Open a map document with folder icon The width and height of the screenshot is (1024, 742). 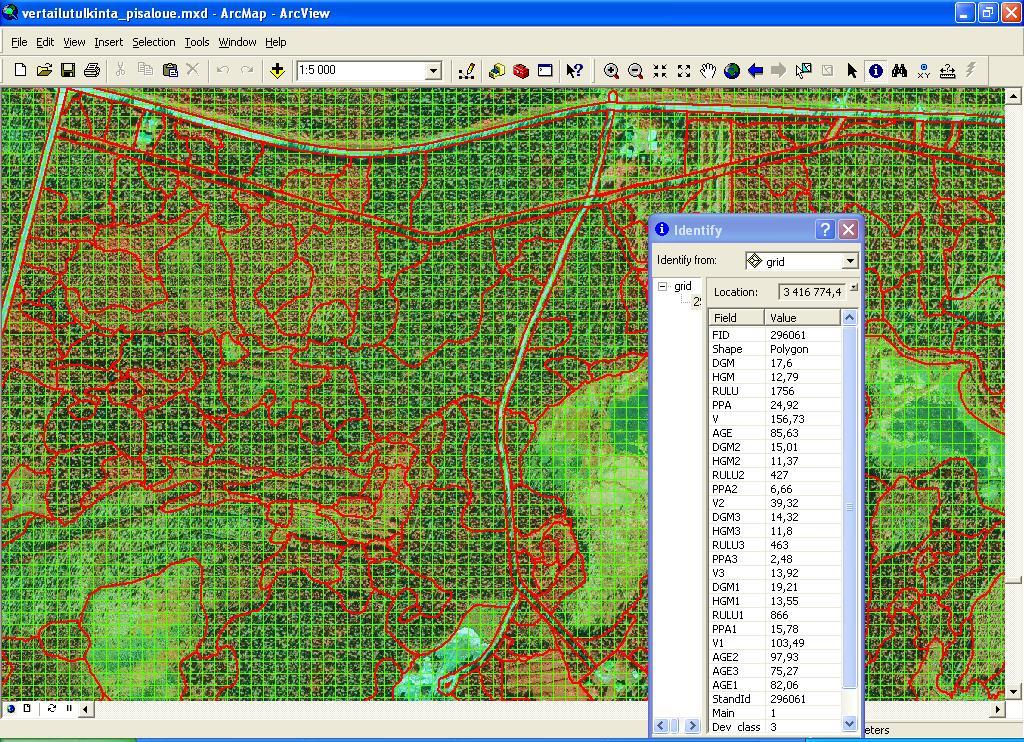point(44,71)
